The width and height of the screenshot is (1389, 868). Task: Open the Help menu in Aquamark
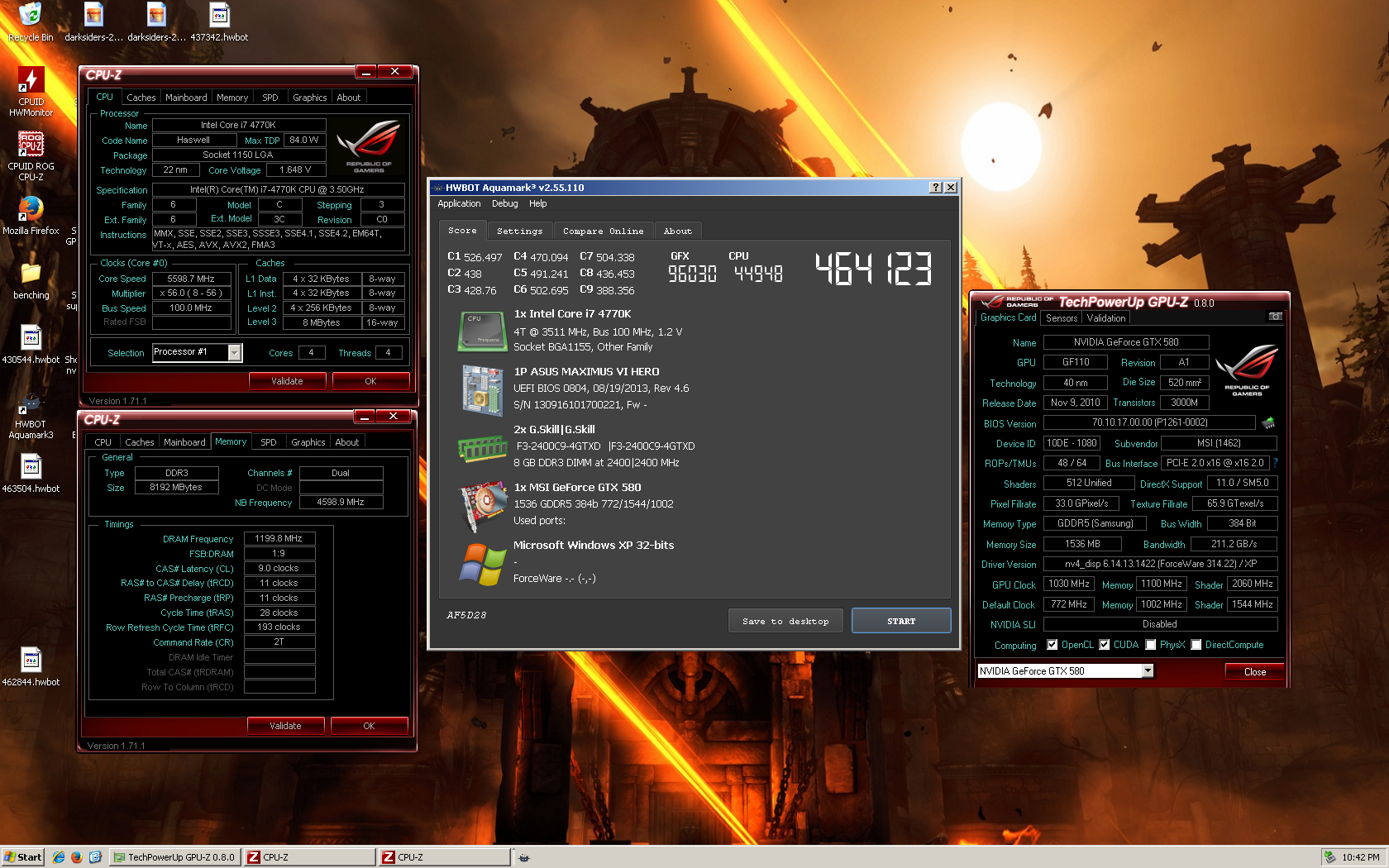pos(538,203)
